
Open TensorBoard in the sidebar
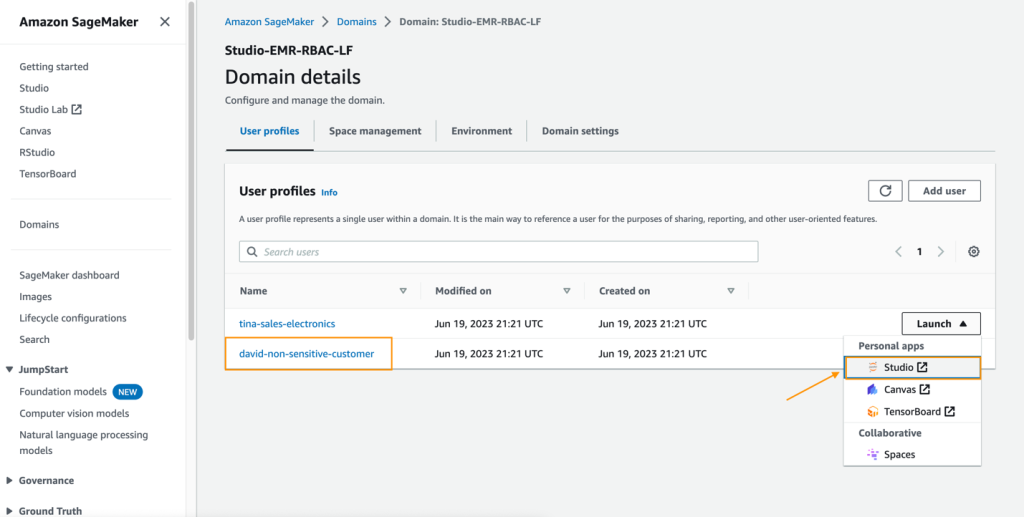pyautogui.click(x=48, y=174)
